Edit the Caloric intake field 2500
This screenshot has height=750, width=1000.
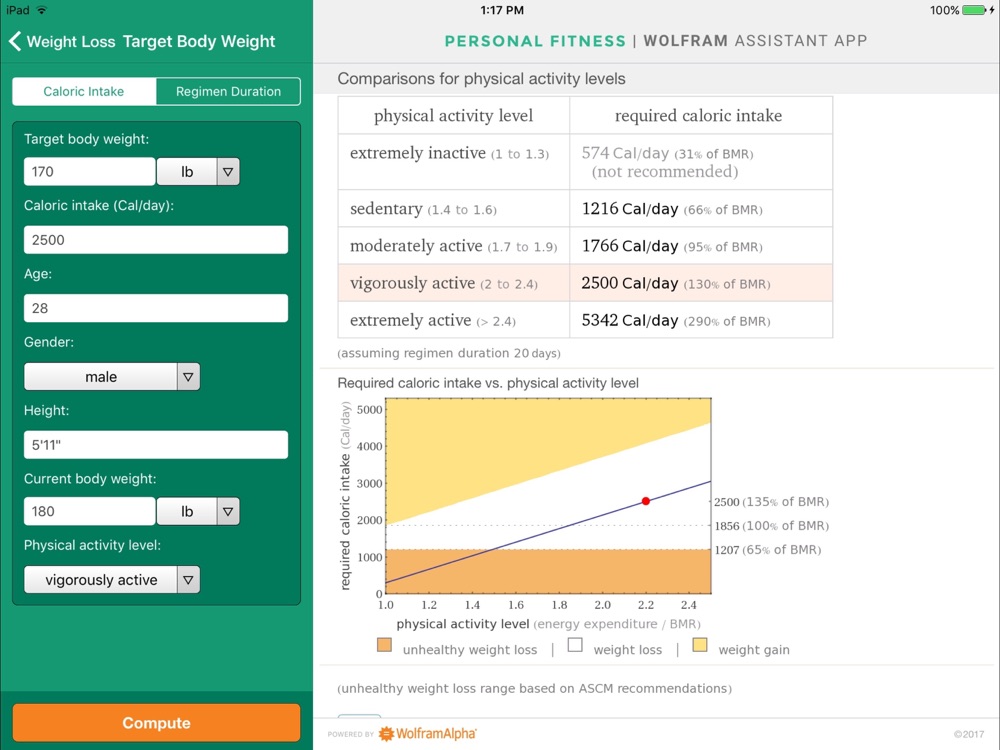156,240
